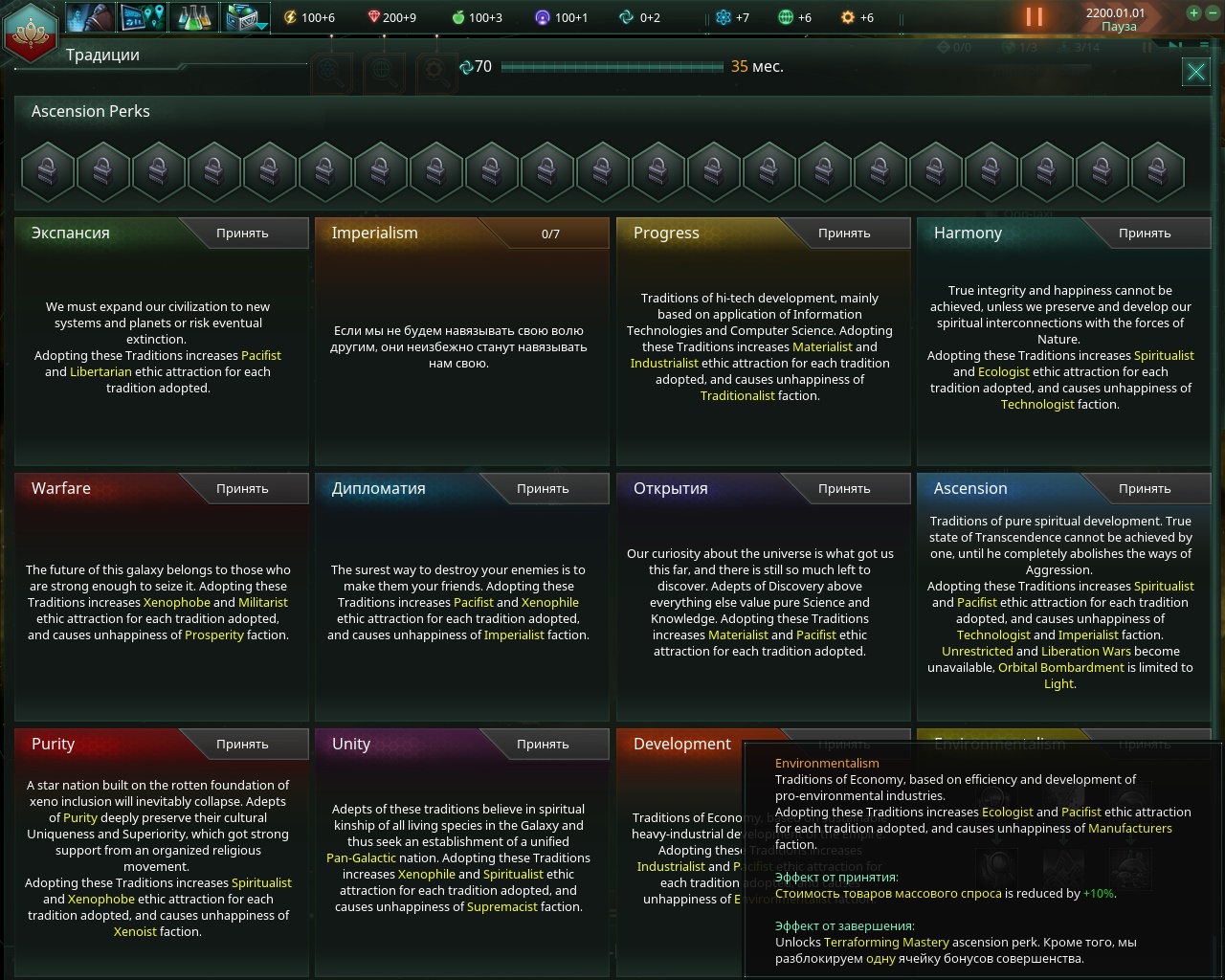Image resolution: width=1225 pixels, height=980 pixels.
Task: Select the Открытия tradition title
Action: point(671,488)
